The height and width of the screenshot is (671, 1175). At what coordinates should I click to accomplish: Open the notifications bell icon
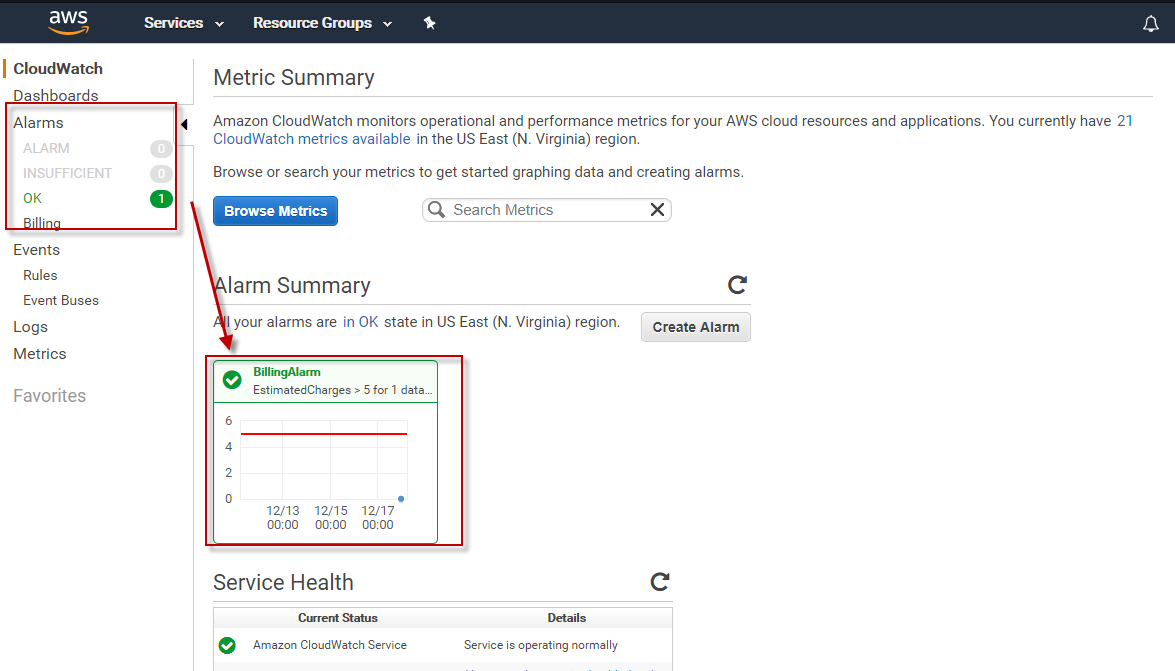[1150, 24]
